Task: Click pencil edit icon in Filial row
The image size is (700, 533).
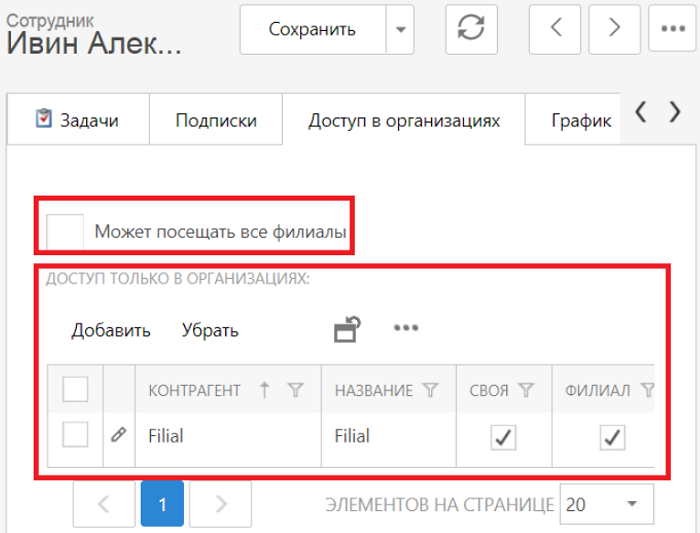Action: (118, 435)
